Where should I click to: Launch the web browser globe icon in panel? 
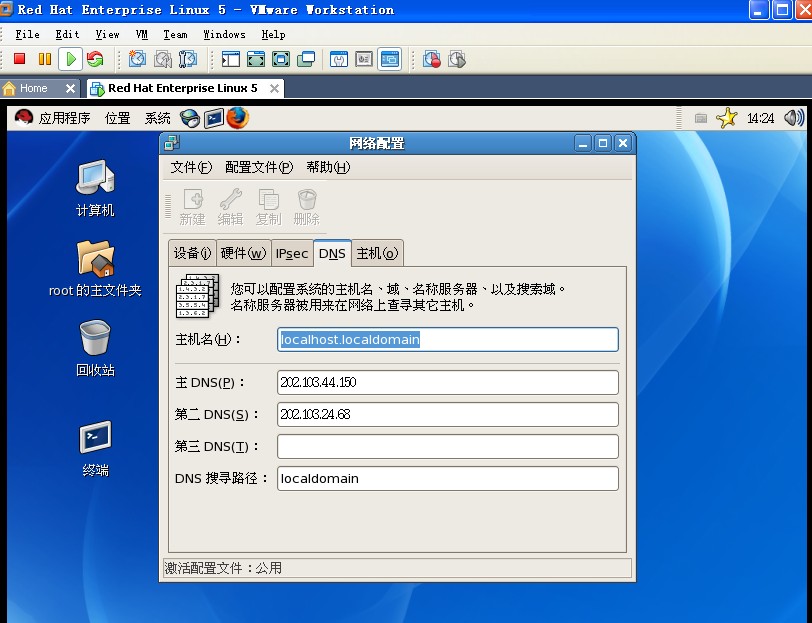click(x=190, y=118)
